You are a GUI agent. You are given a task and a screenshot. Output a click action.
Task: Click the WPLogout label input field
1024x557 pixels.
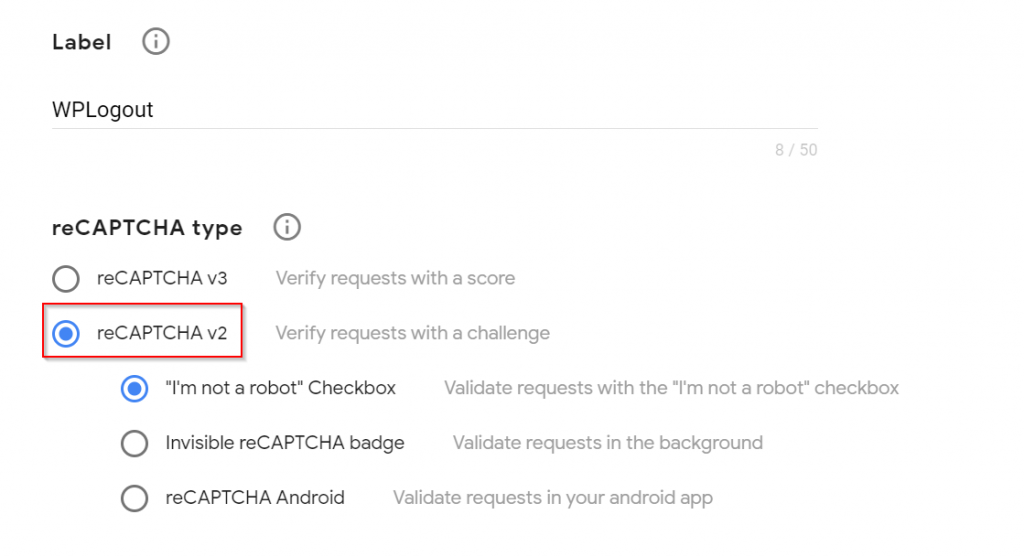[x=435, y=110]
